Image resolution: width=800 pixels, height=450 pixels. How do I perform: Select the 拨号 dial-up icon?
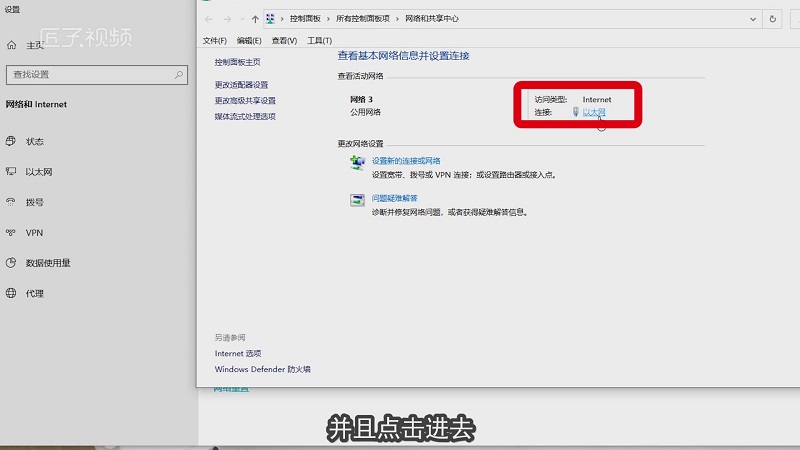(x=11, y=202)
